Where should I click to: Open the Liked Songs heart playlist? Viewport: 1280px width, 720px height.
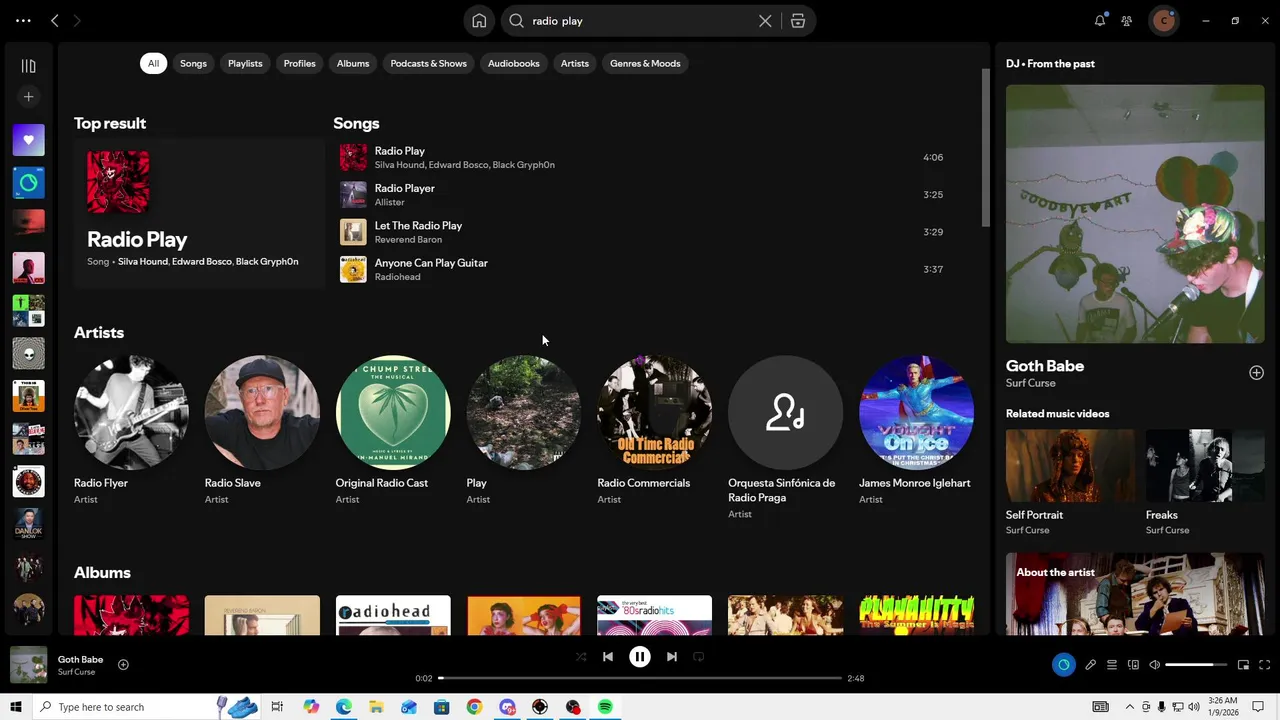point(28,140)
